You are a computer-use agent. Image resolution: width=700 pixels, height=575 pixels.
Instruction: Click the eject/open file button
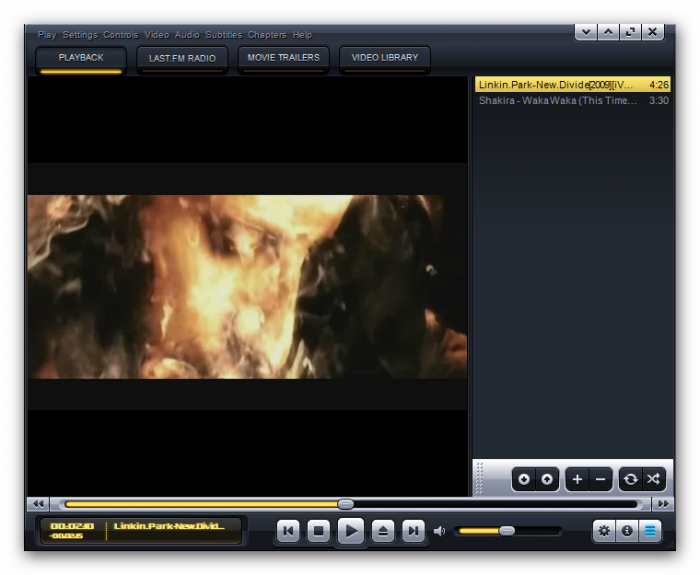click(383, 531)
